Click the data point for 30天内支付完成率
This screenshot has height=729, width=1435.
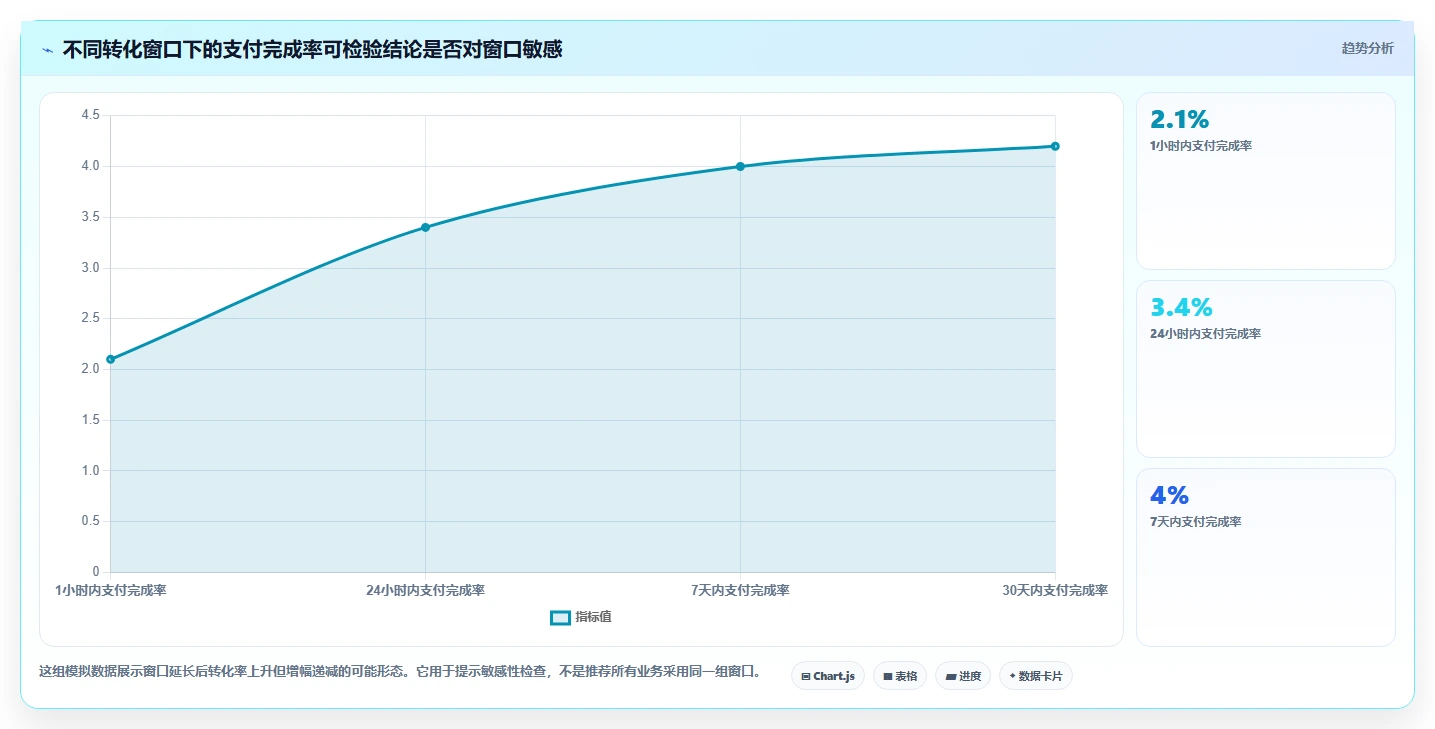(x=1055, y=146)
